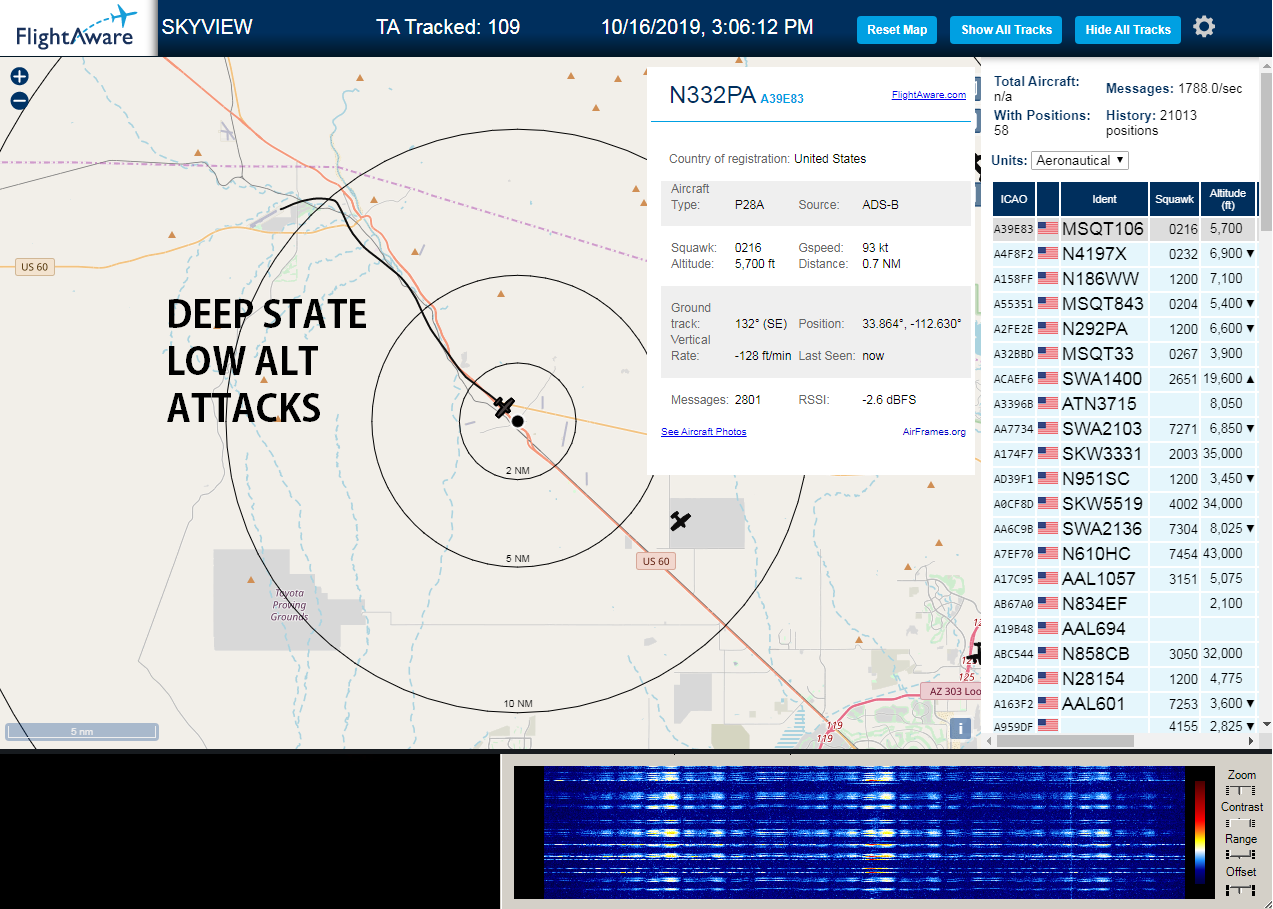
Task: Select the N4197X row ident
Action: pyautogui.click(x=1094, y=254)
